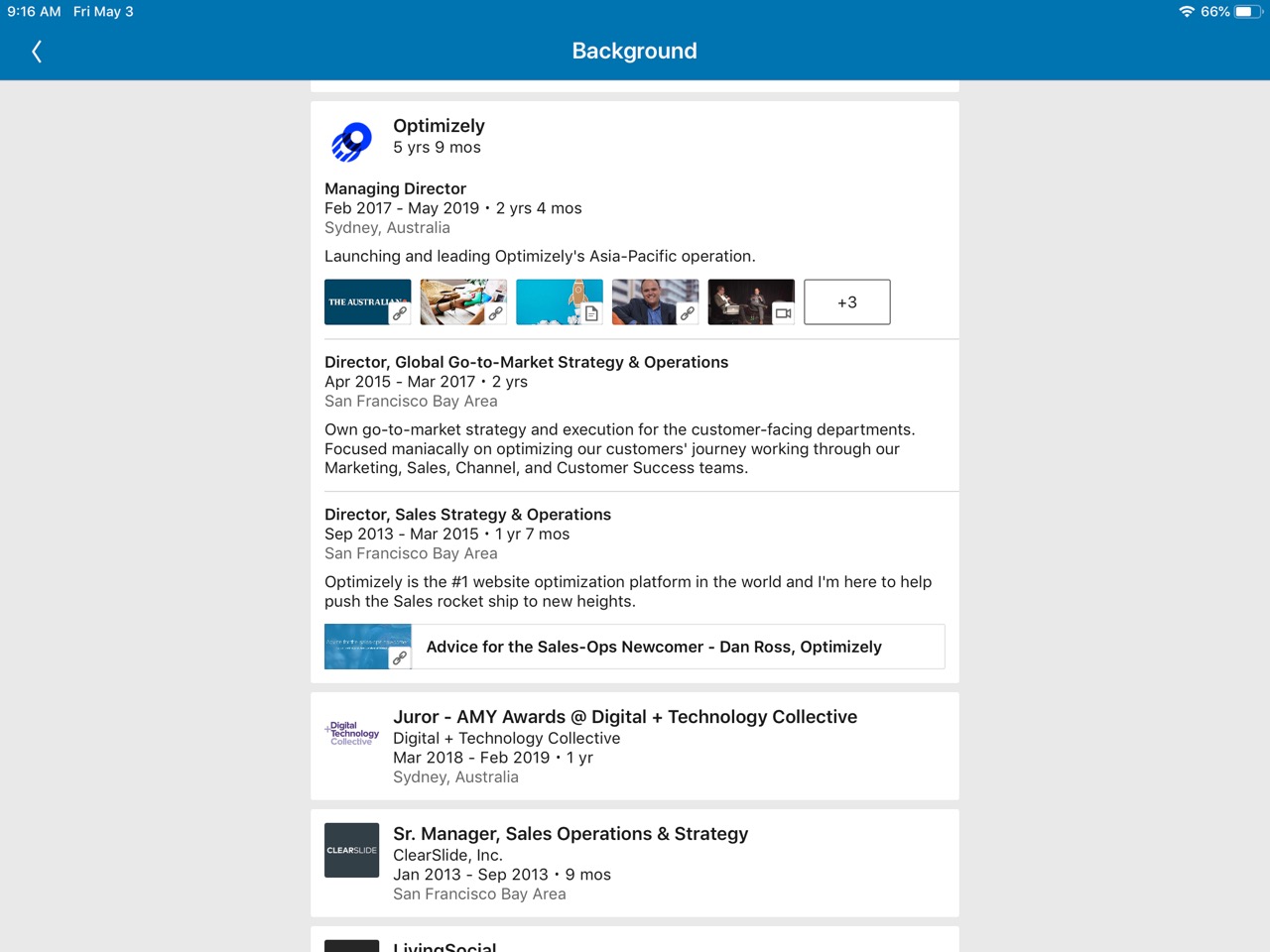Open the Optimizely company logo
Image resolution: width=1270 pixels, height=952 pixels.
352,142
